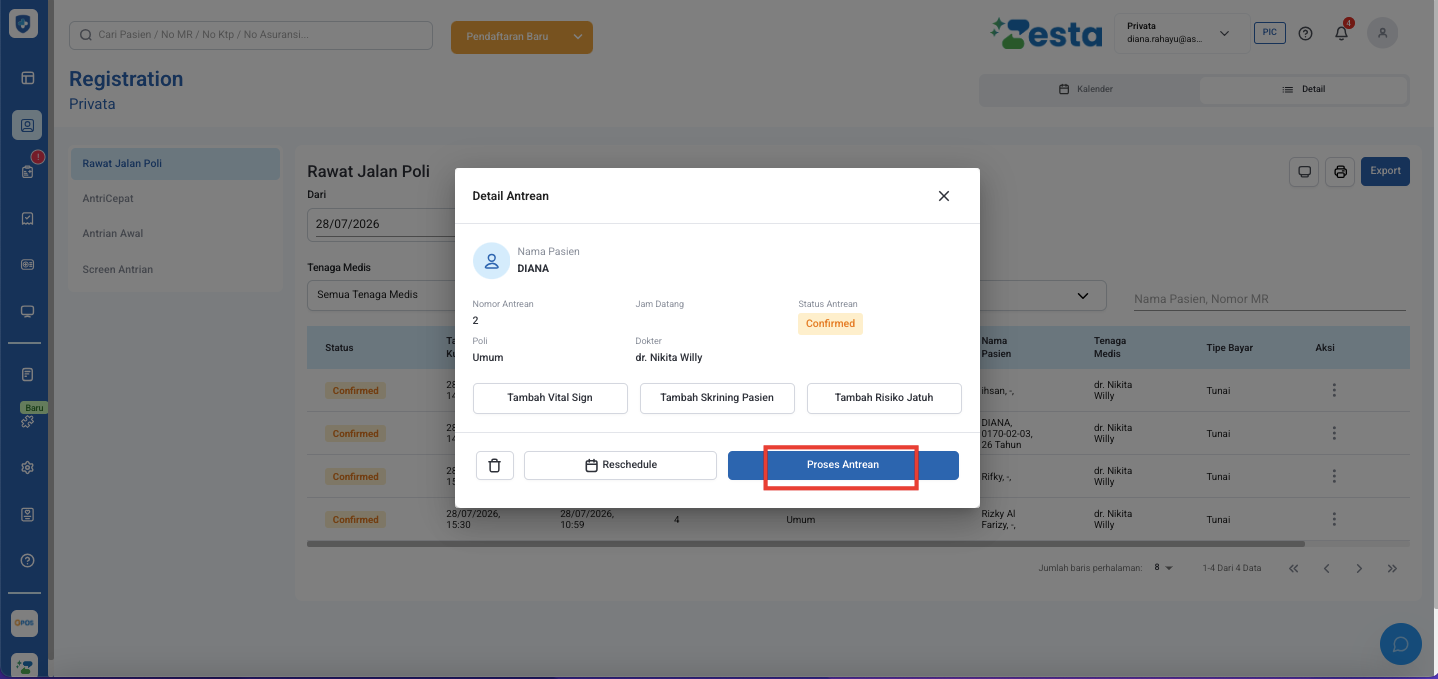The height and width of the screenshot is (679, 1438).
Task: Go to the first page of the table
Action: pyautogui.click(x=1294, y=568)
